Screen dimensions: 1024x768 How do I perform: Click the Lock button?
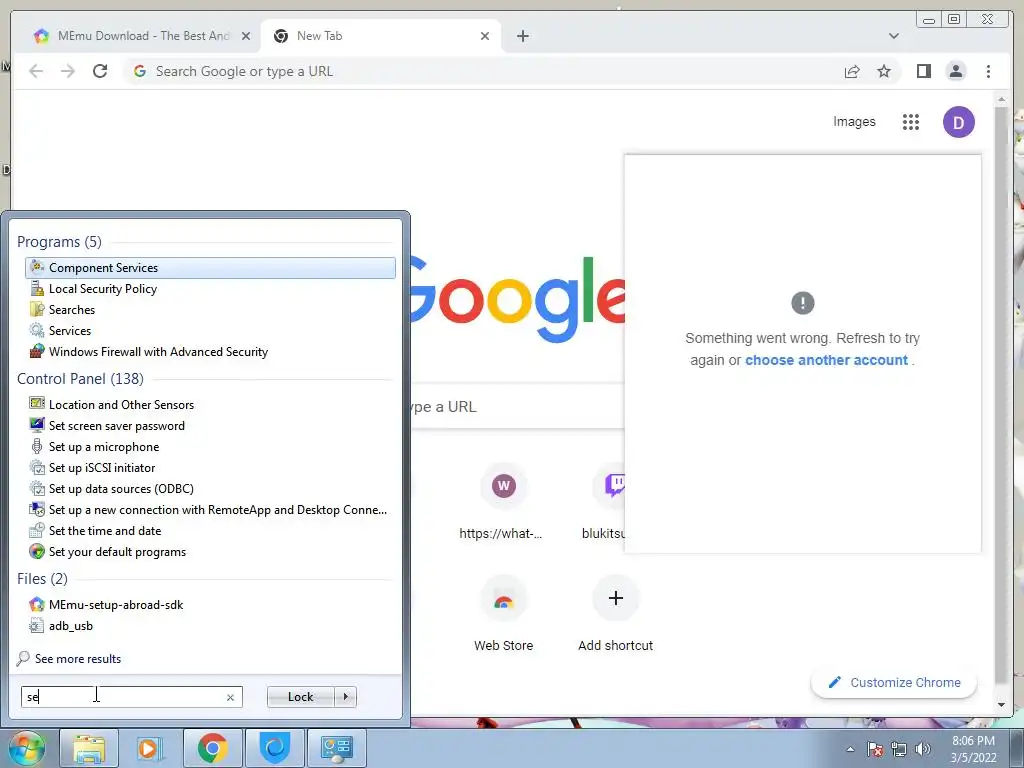click(x=300, y=697)
